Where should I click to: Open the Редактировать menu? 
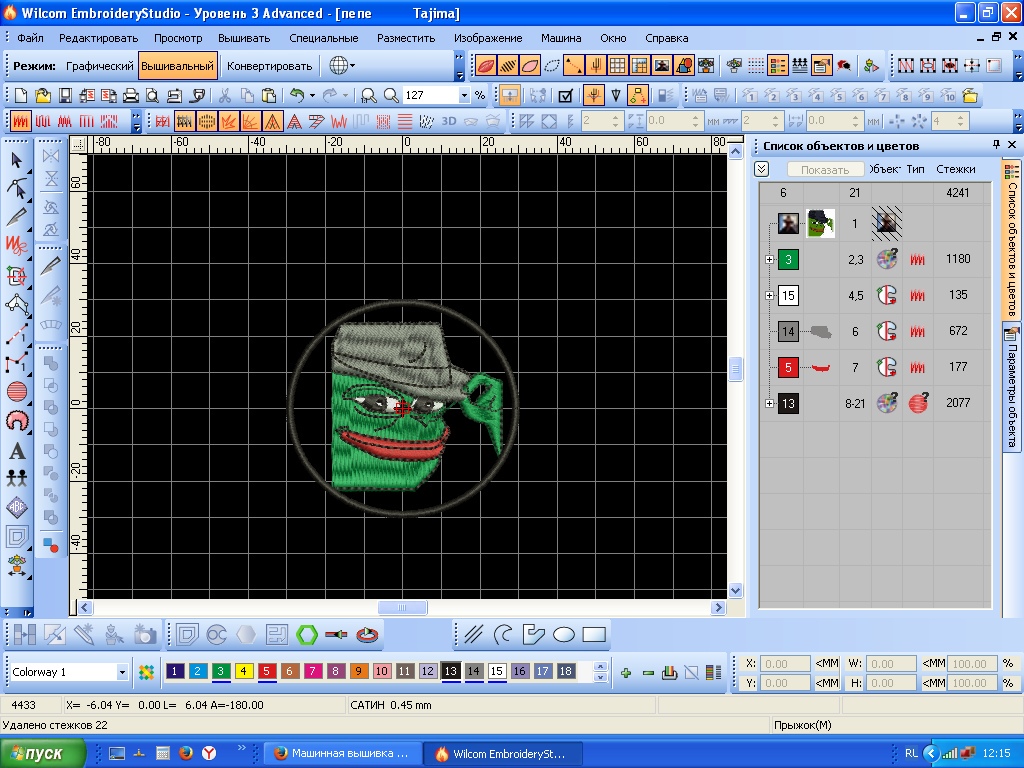99,38
